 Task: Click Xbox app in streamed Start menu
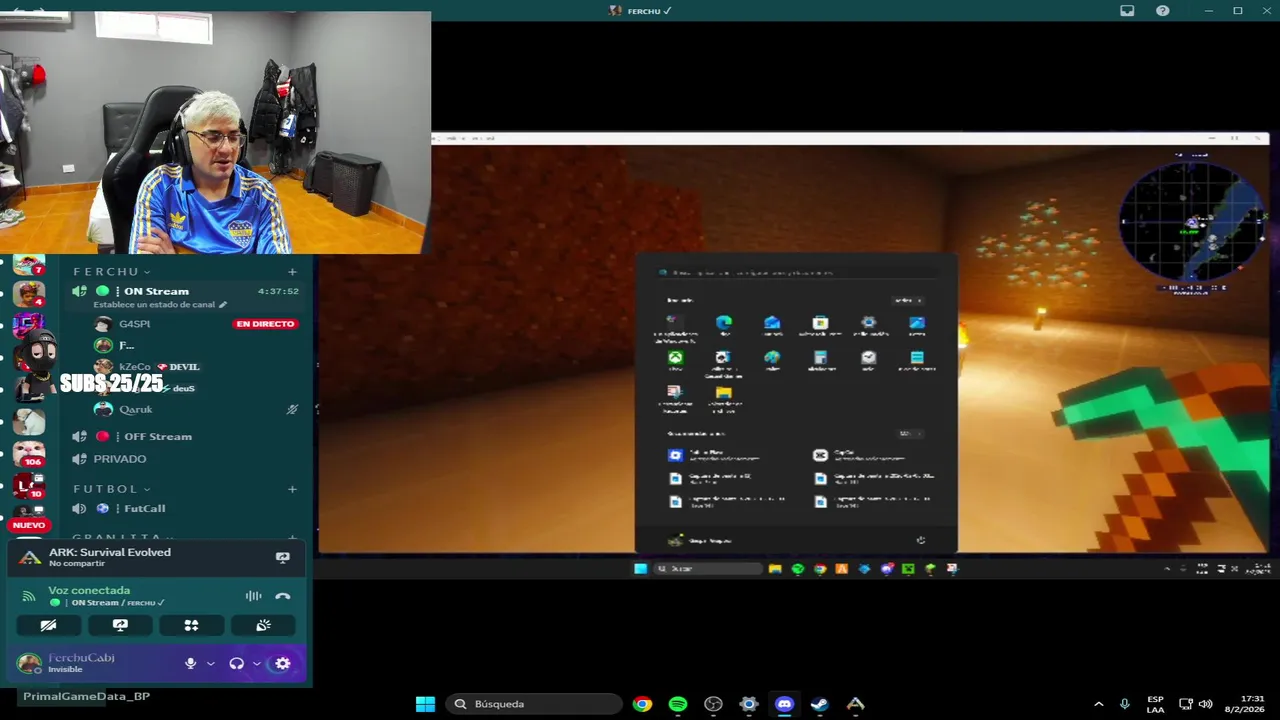(676, 358)
